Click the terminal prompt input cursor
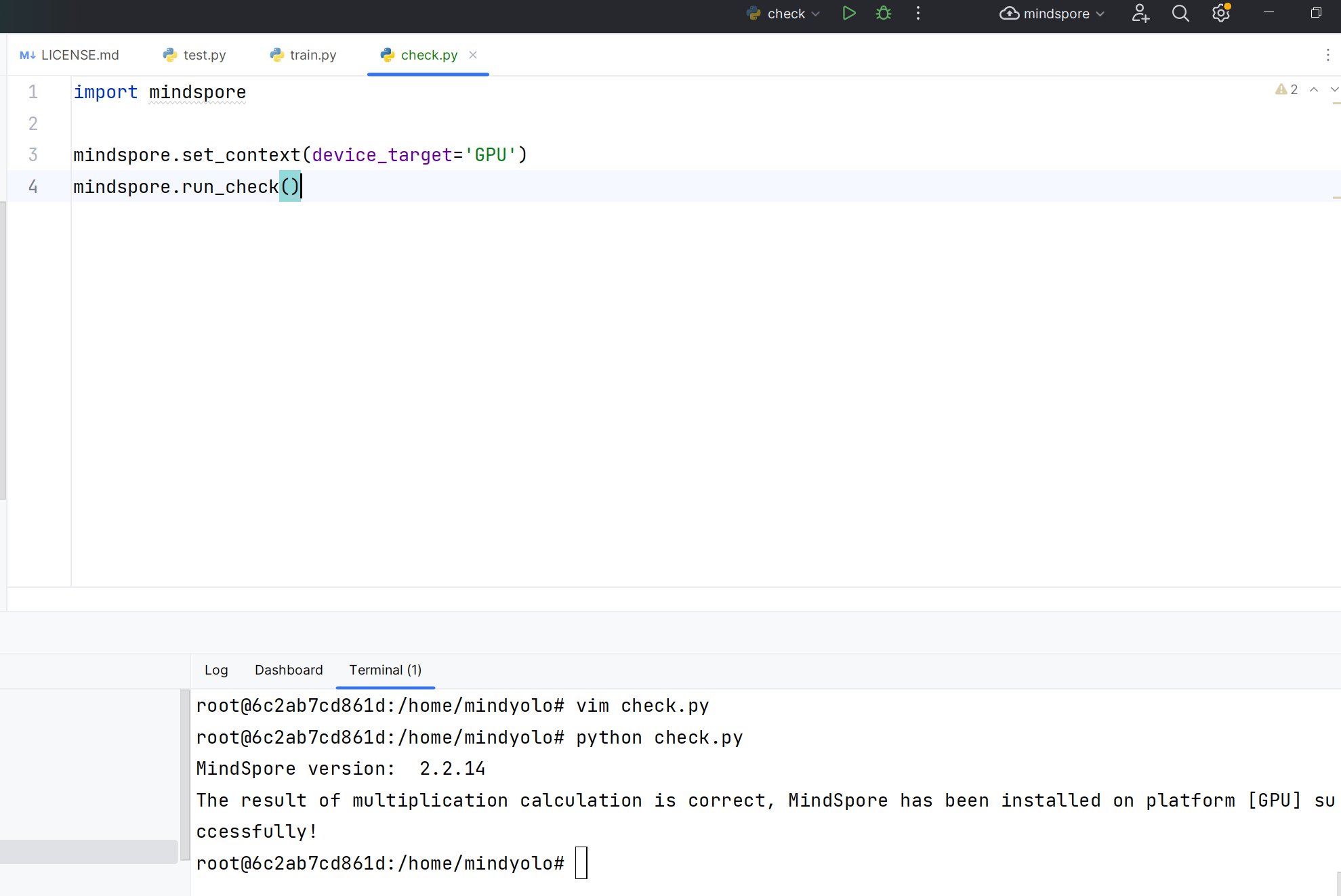Viewport: 1341px width, 896px height. tap(581, 863)
